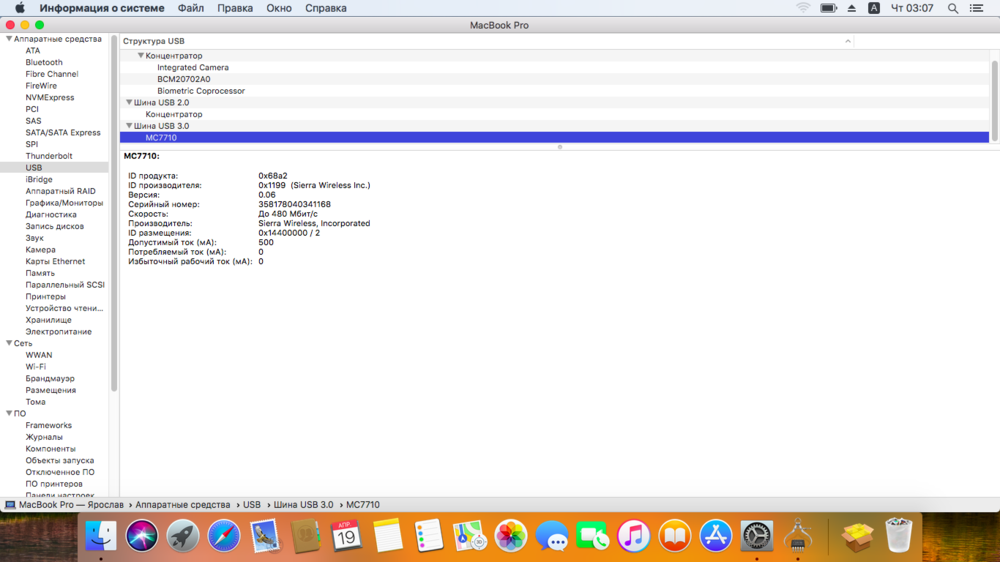Open Safari from the dock
The height and width of the screenshot is (562, 1000).
coord(224,537)
